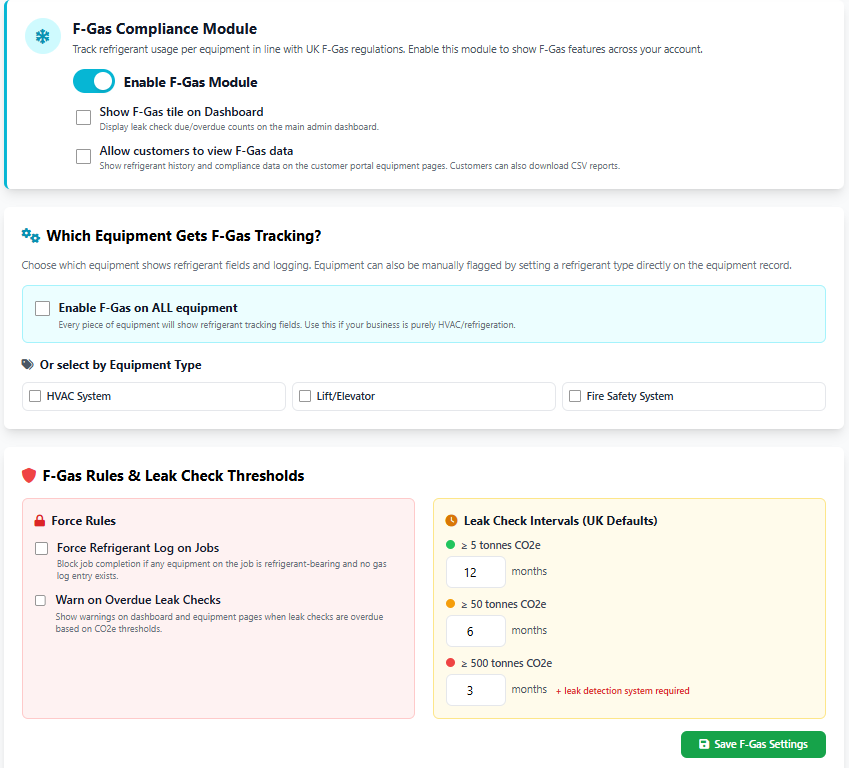Viewport: 849px width, 768px height.
Task: Click the green dot for 5 tonnes CO2e
Action: [450, 545]
